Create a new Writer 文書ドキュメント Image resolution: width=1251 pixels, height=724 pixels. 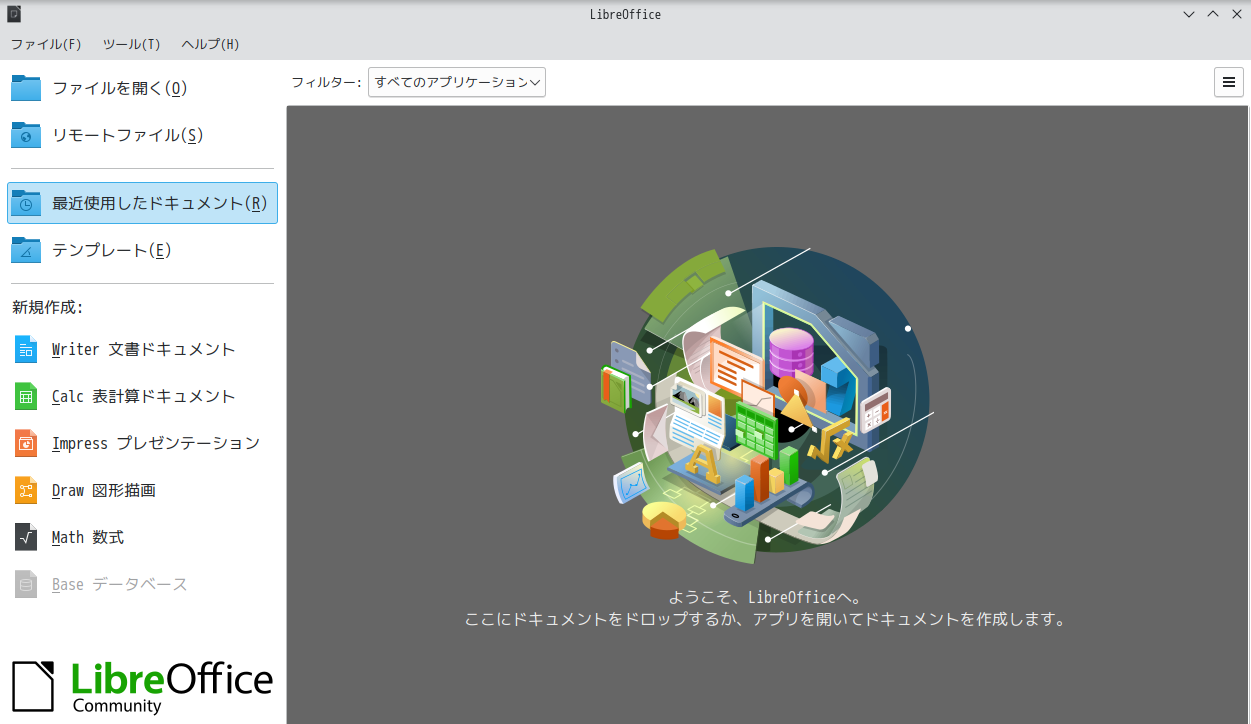click(x=142, y=349)
